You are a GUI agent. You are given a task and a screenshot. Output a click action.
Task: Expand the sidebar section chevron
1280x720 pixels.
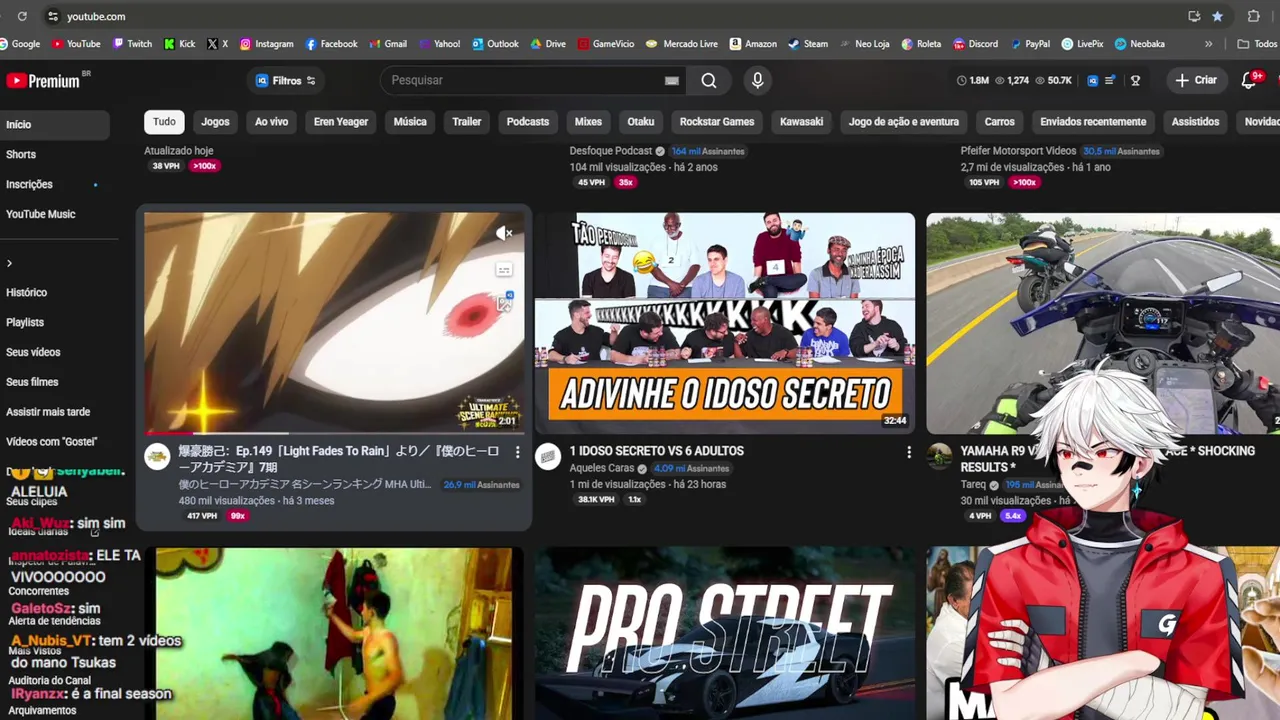pos(9,263)
